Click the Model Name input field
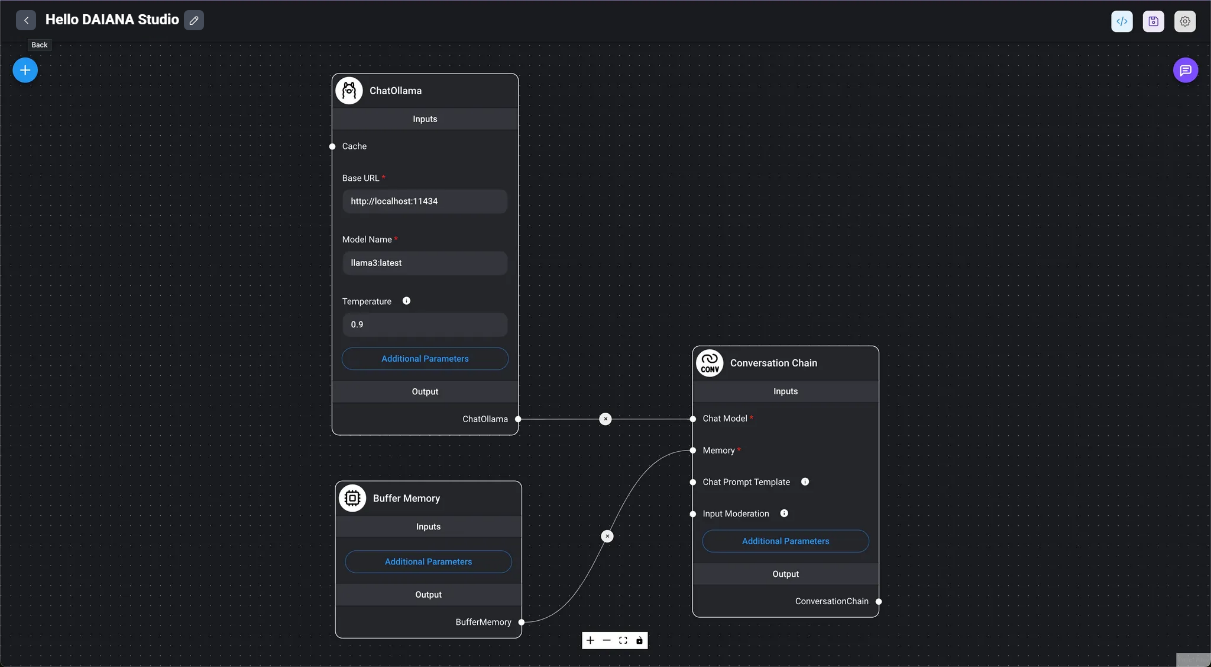 pyautogui.click(x=425, y=263)
